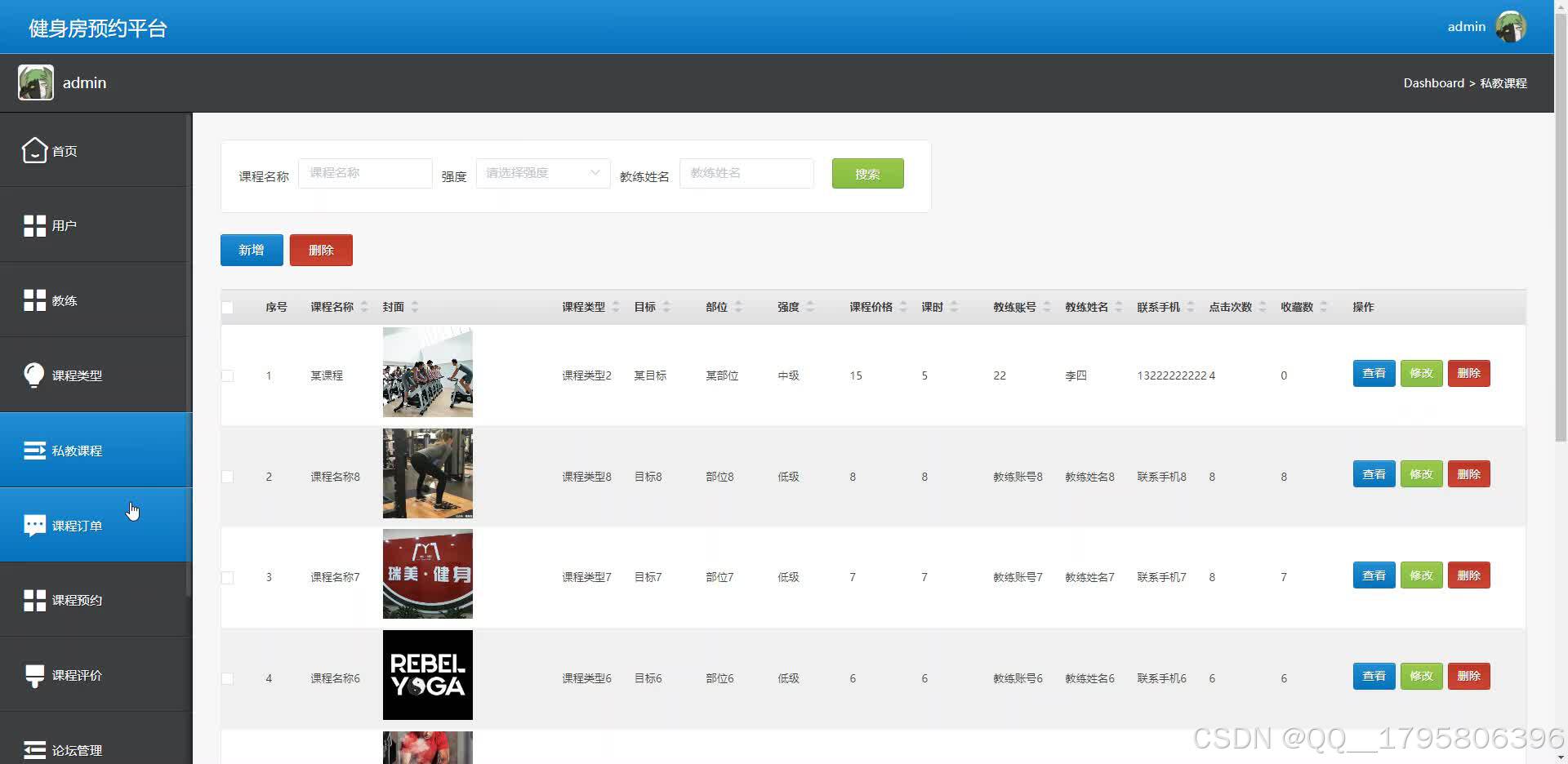Click phone number 13222222222 cell

tap(1171, 375)
